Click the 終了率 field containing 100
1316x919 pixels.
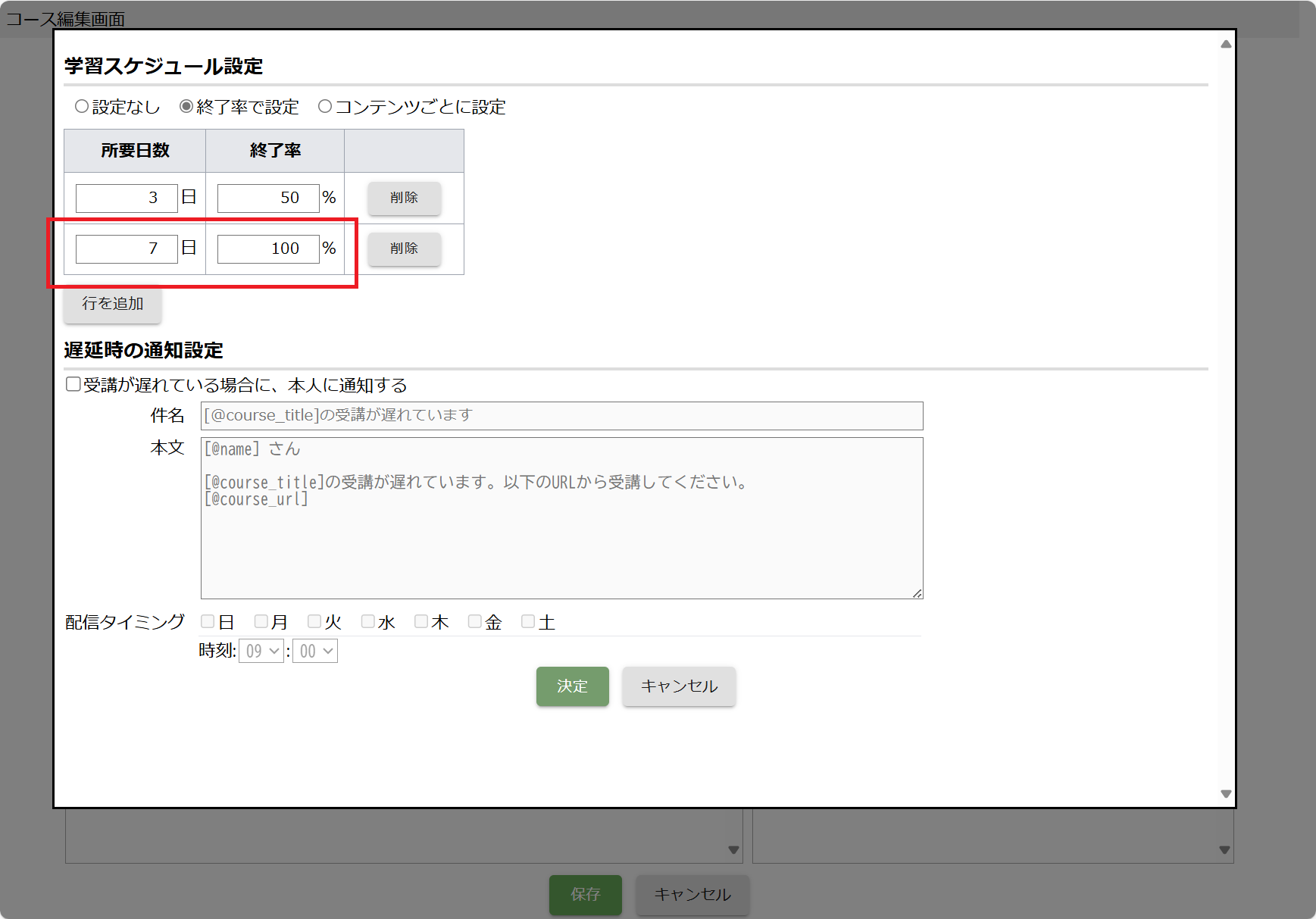[268, 249]
